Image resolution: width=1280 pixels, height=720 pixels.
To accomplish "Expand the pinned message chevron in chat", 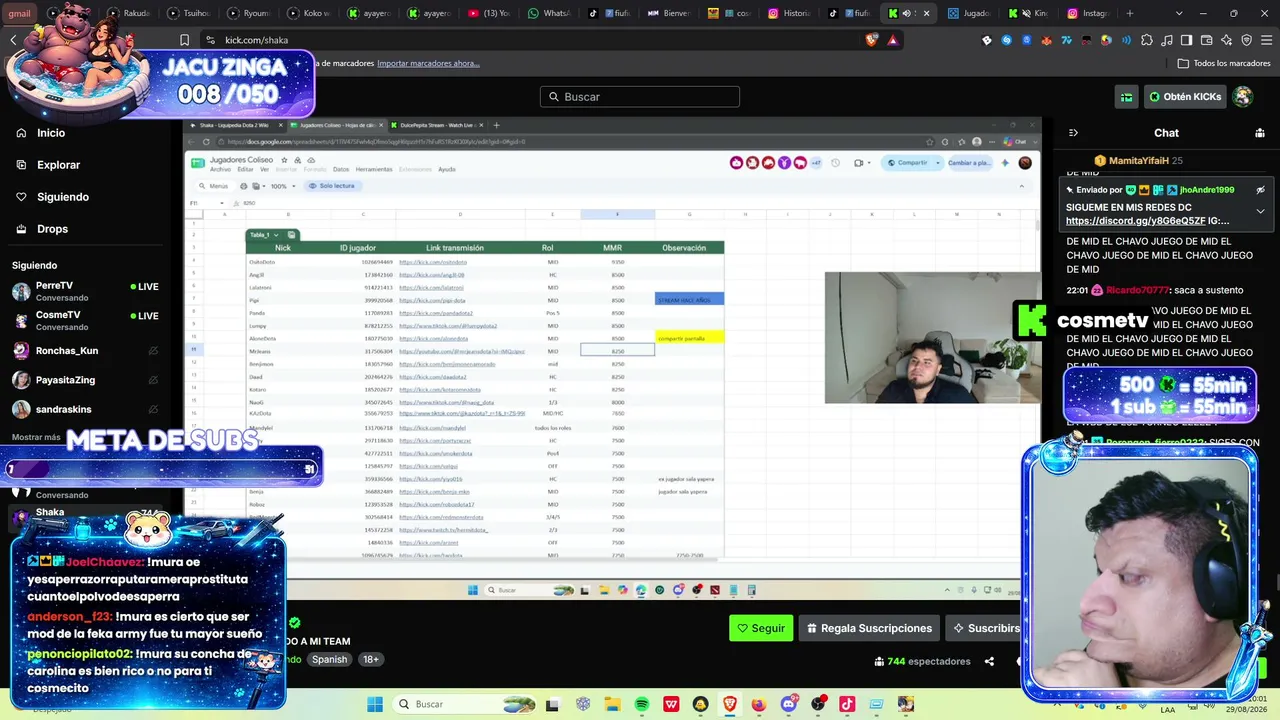I will pos(1260,211).
